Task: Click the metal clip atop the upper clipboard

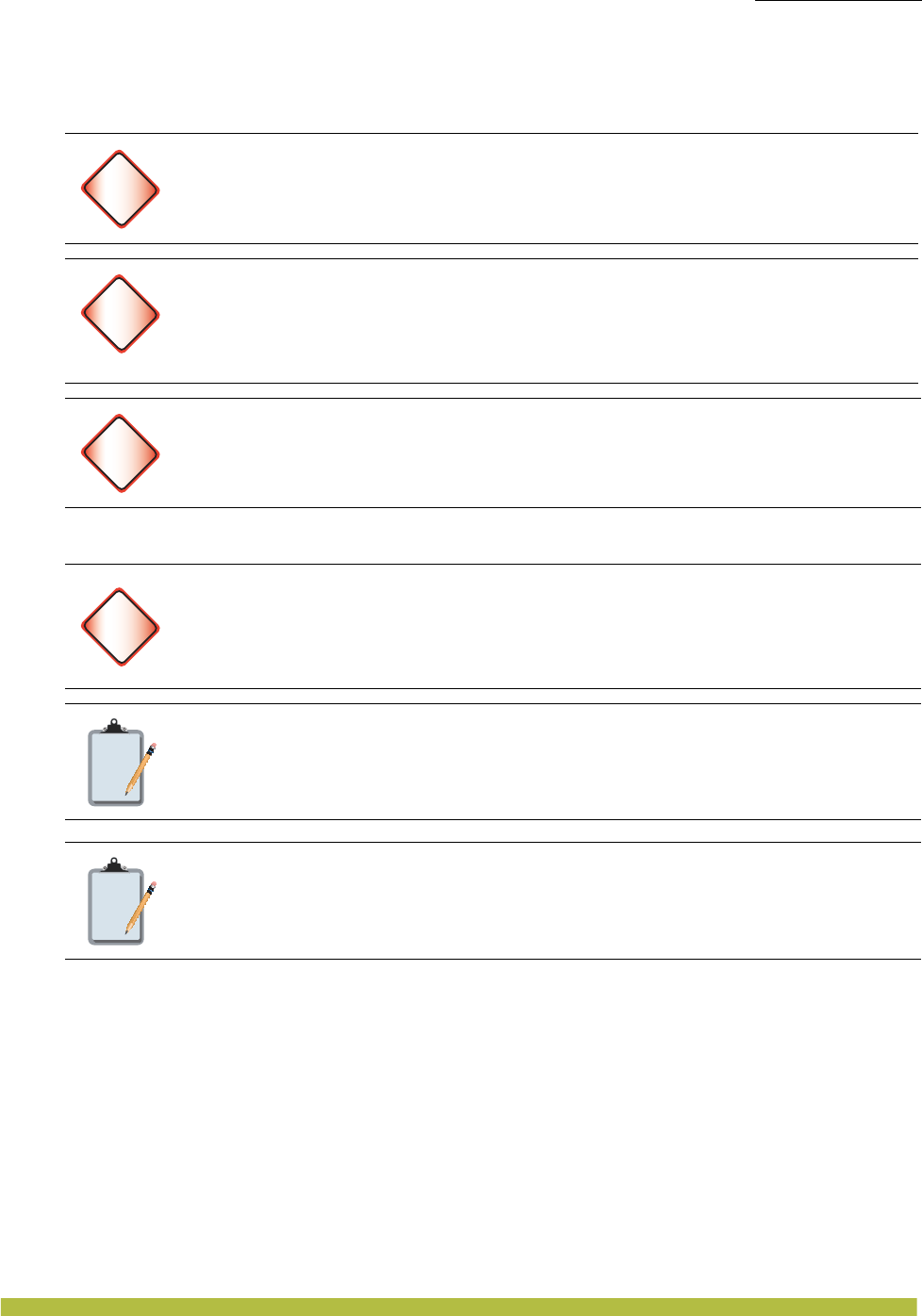Action: coord(114,725)
